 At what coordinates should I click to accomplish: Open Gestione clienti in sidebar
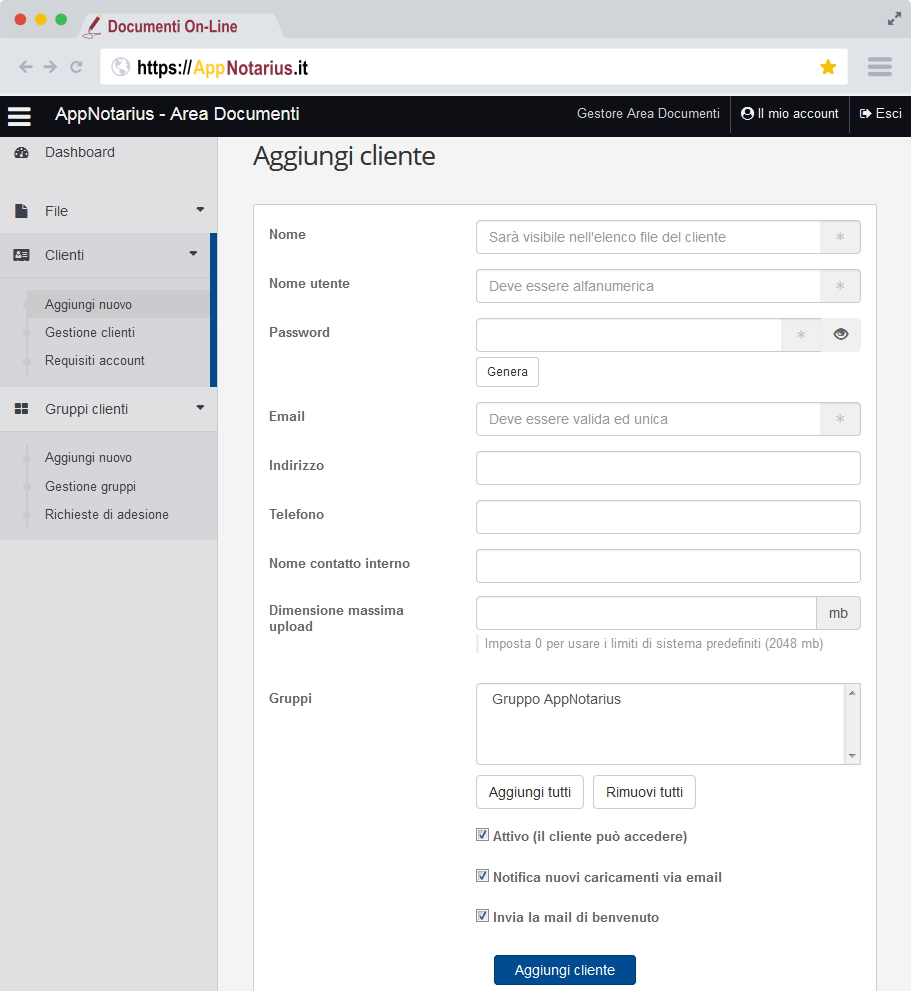tap(90, 333)
